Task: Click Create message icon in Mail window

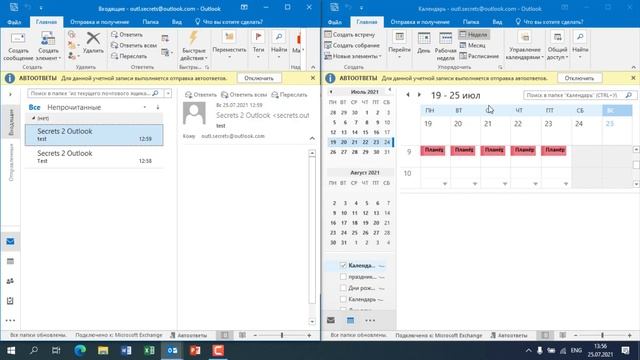Action: [x=18, y=39]
